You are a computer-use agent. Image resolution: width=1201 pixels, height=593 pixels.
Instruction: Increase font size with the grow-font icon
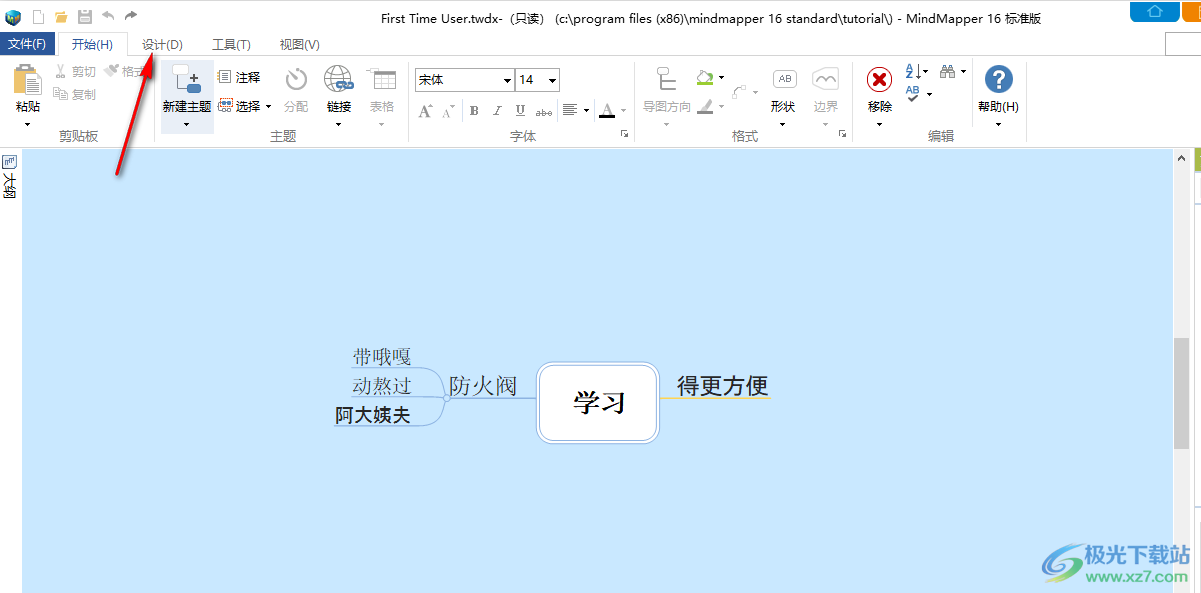425,110
